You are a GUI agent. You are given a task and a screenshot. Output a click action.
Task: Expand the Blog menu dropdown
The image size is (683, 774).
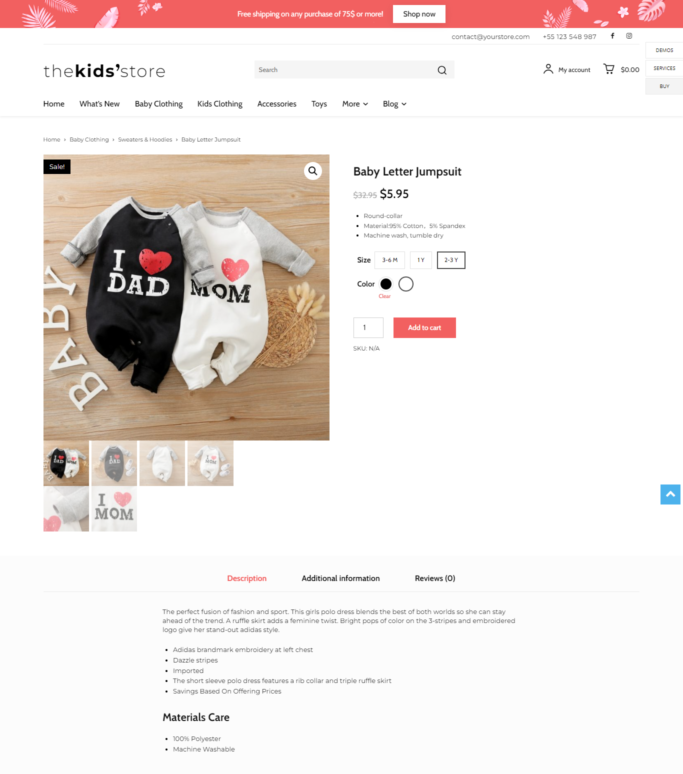(x=394, y=104)
